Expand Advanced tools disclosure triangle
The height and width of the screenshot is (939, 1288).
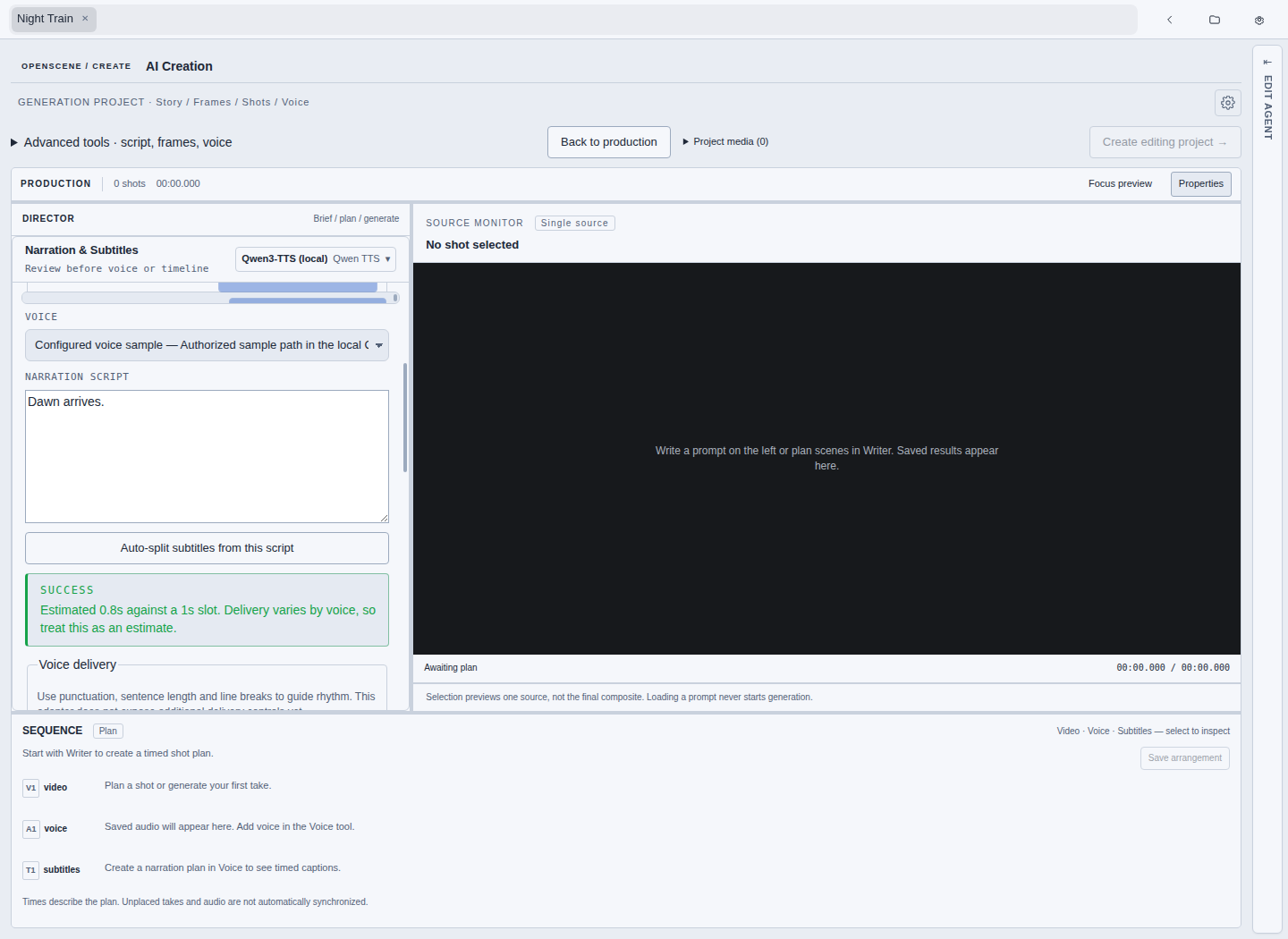click(x=14, y=142)
